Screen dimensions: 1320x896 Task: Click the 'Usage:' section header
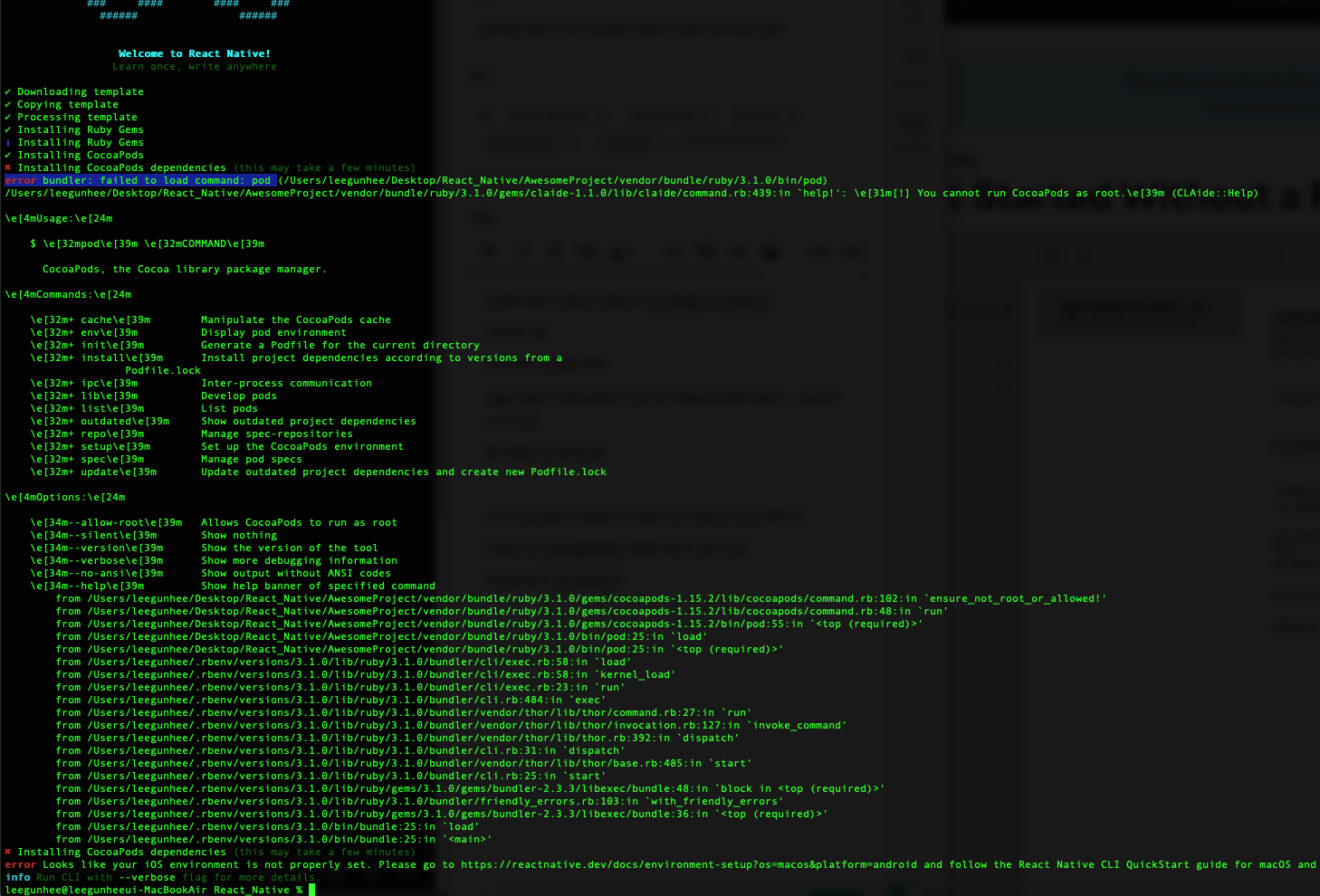59,219
